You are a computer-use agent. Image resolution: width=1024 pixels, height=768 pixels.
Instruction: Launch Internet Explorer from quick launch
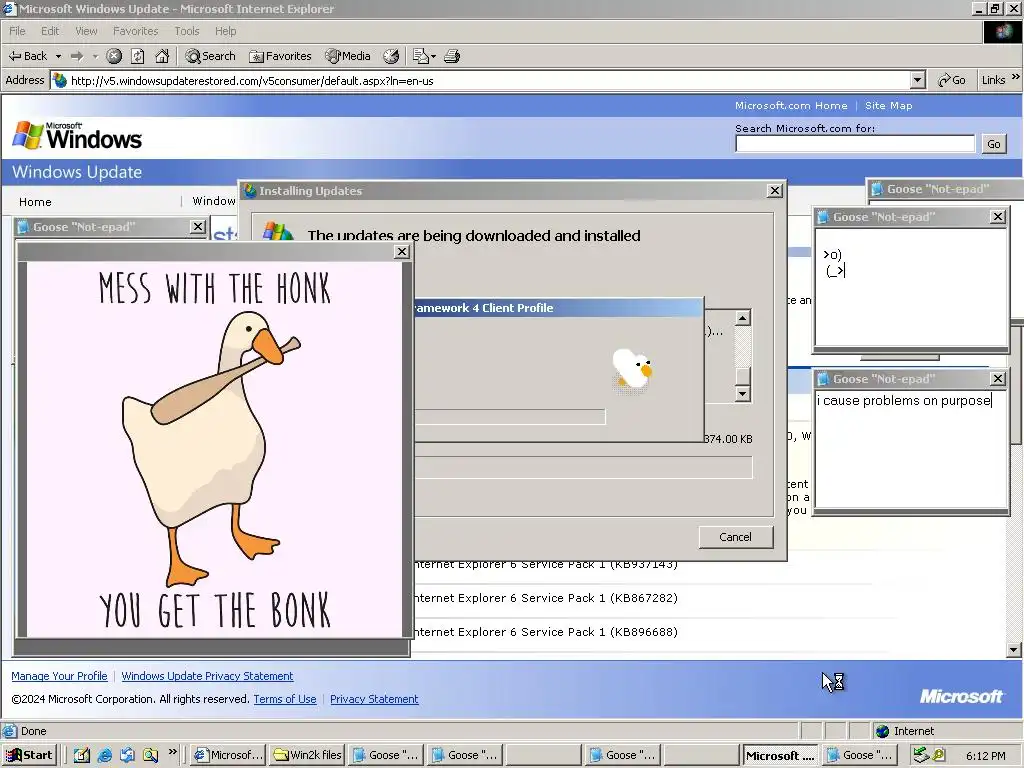104,756
